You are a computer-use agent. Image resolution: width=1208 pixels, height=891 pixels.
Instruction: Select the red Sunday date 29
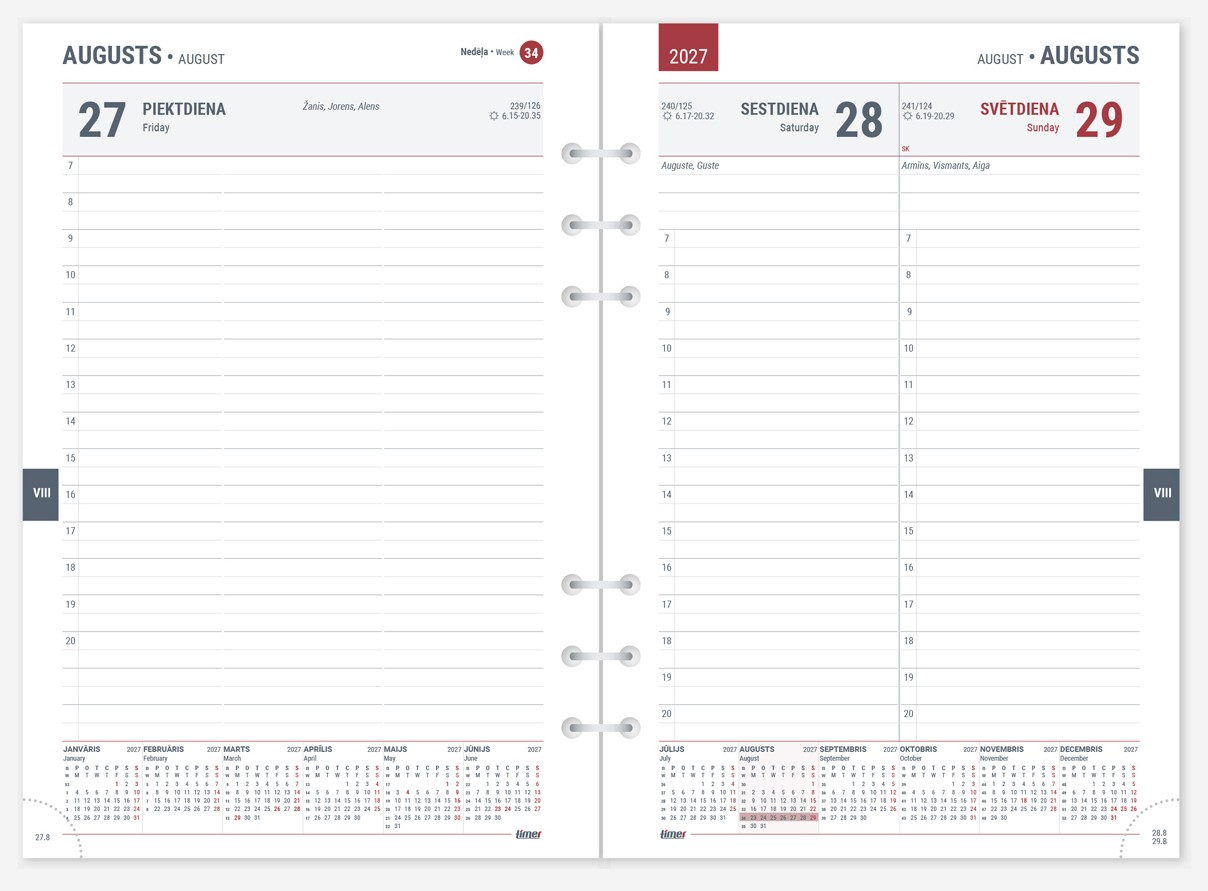[x=1099, y=121]
